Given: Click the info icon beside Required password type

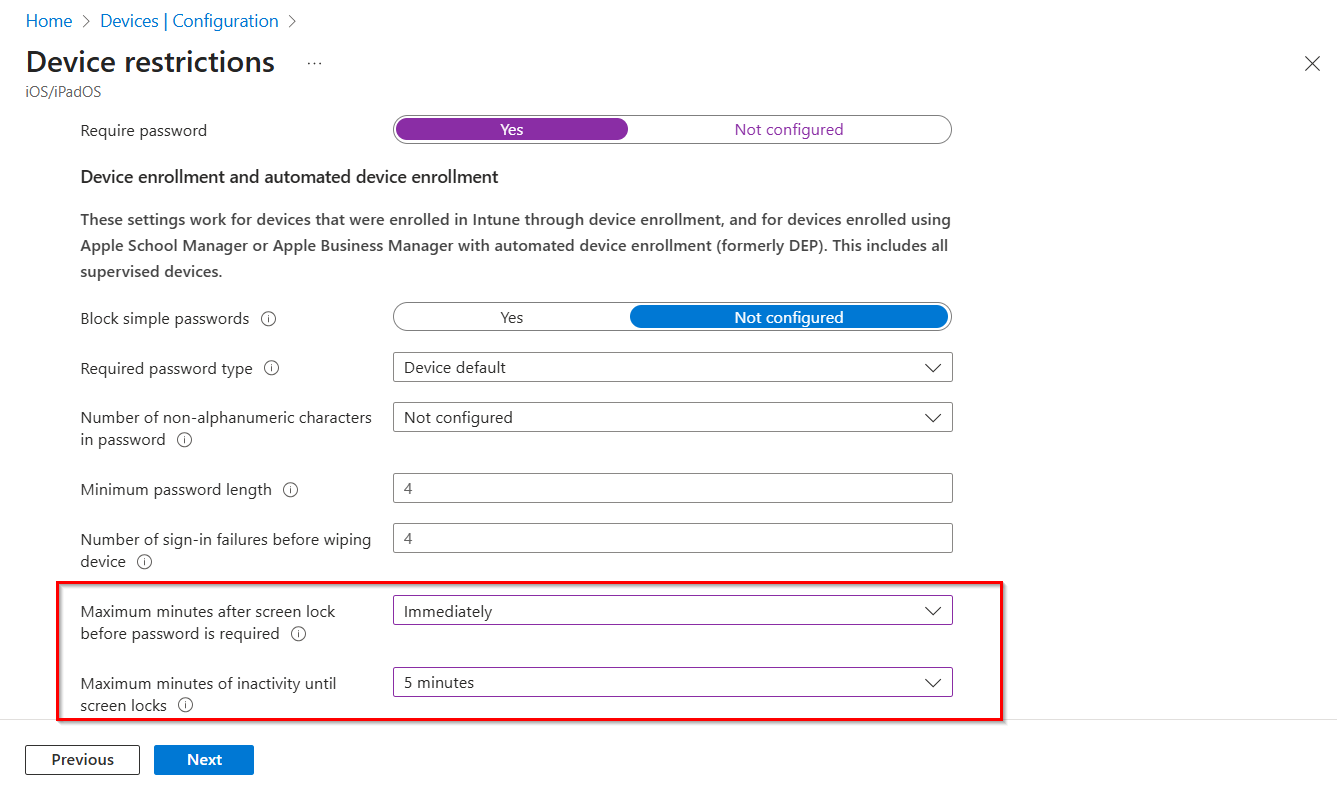Looking at the screenshot, I should click(271, 368).
